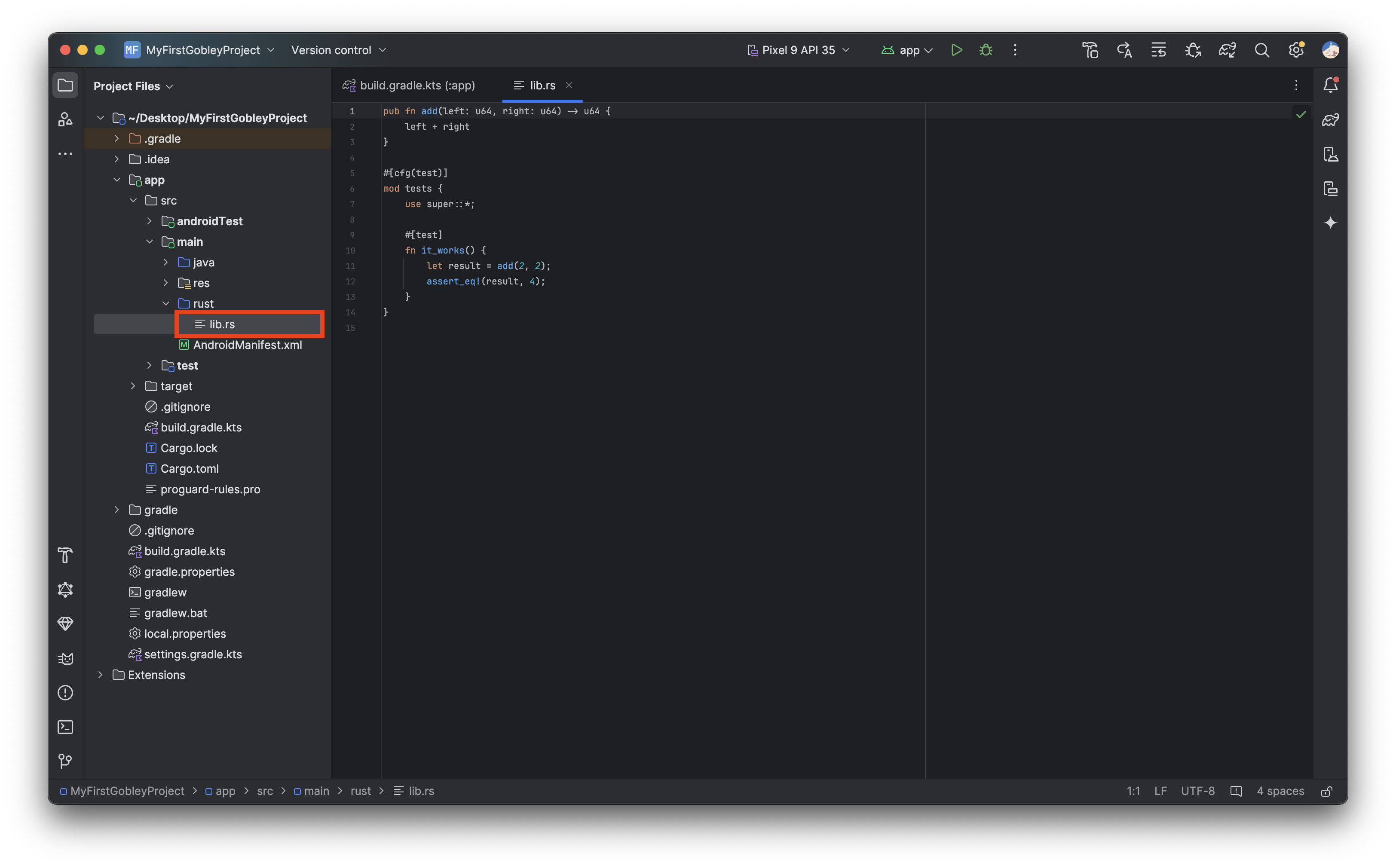Expand the target folder
1396x868 pixels.
pos(133,386)
